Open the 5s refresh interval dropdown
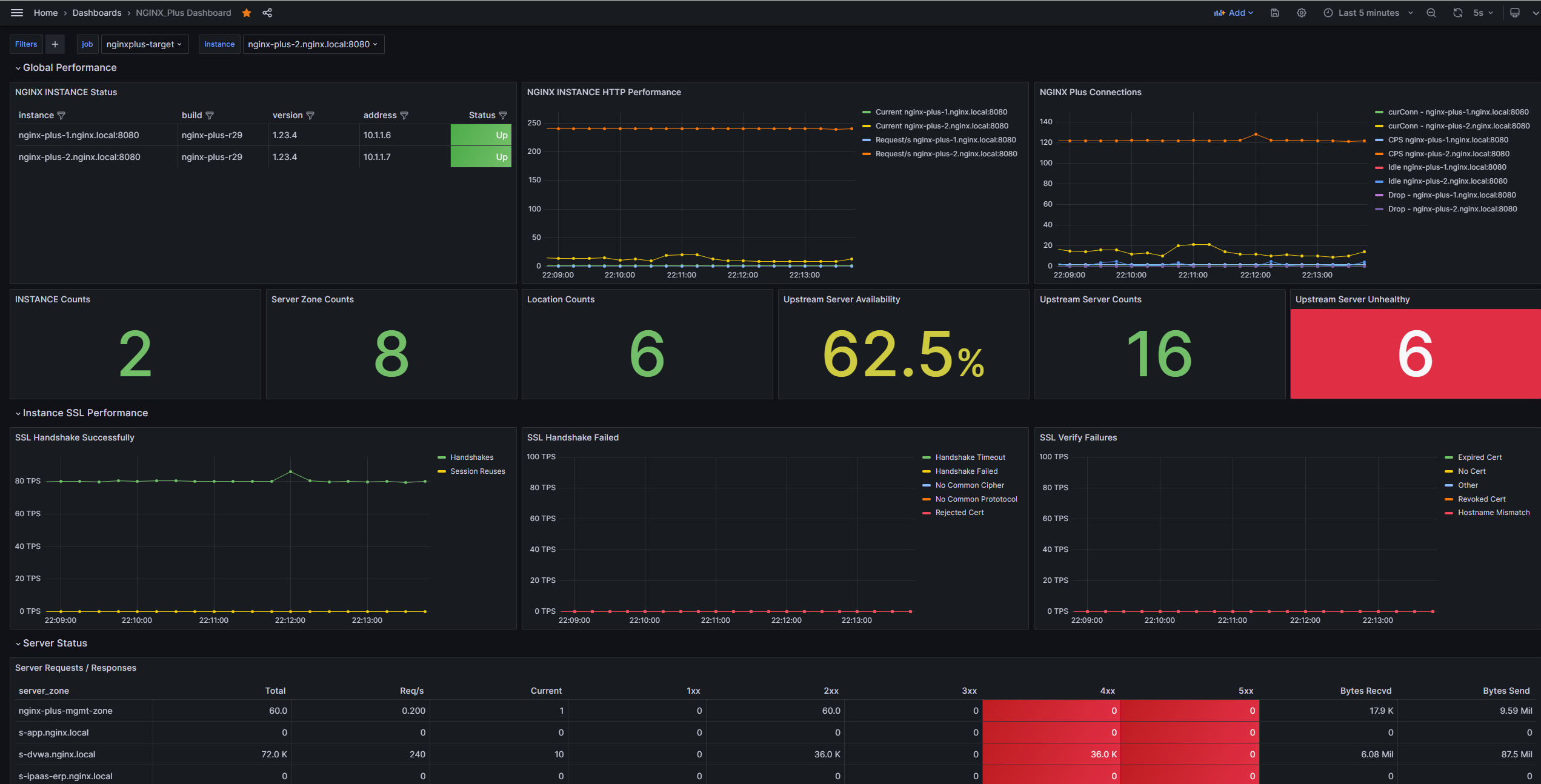 point(1483,13)
